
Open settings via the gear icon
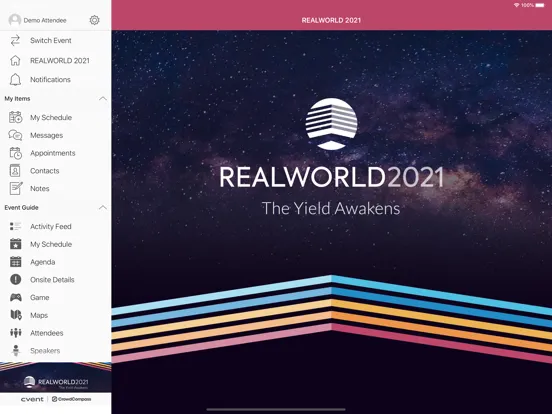94,20
